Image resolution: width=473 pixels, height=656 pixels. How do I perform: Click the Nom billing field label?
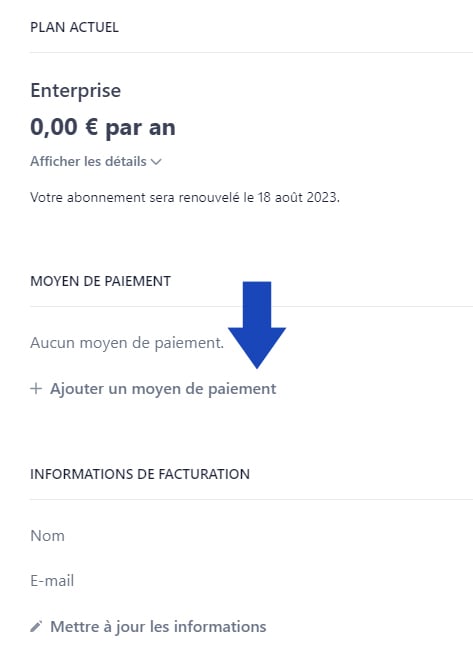48,536
